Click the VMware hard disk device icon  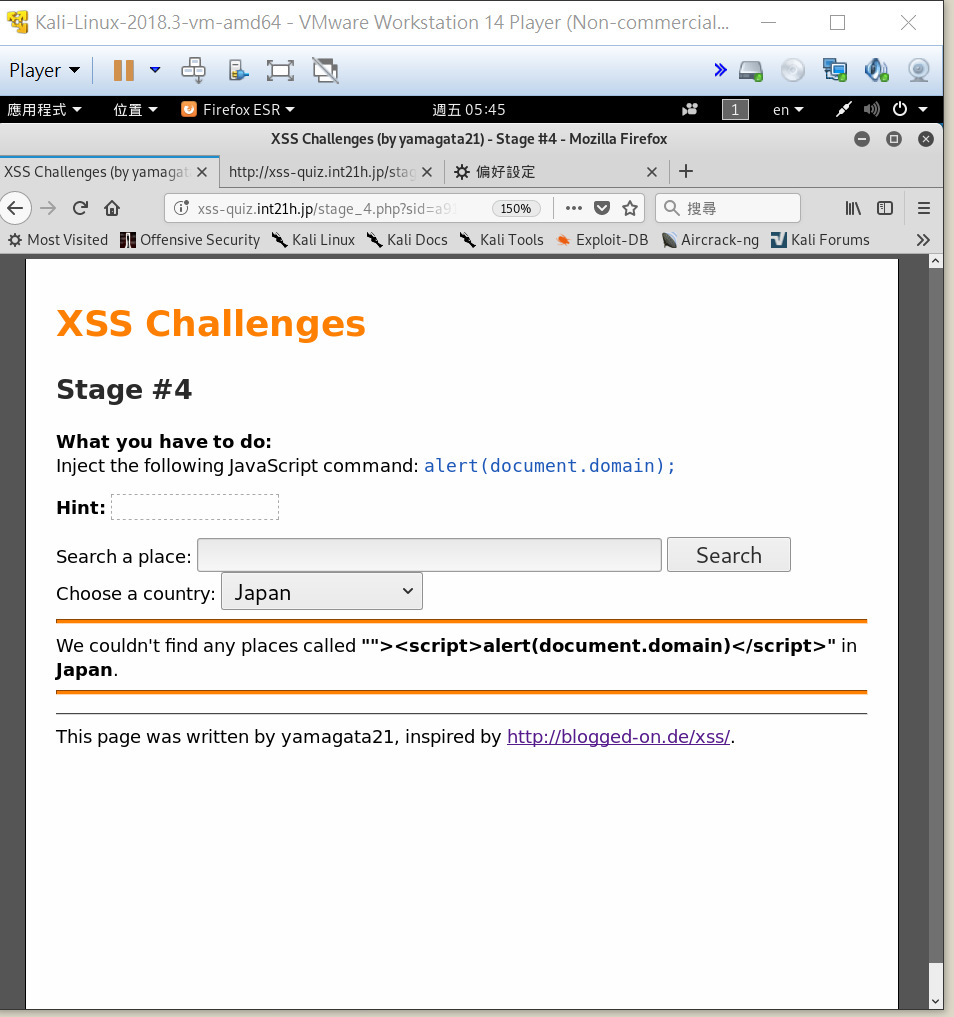(751, 70)
